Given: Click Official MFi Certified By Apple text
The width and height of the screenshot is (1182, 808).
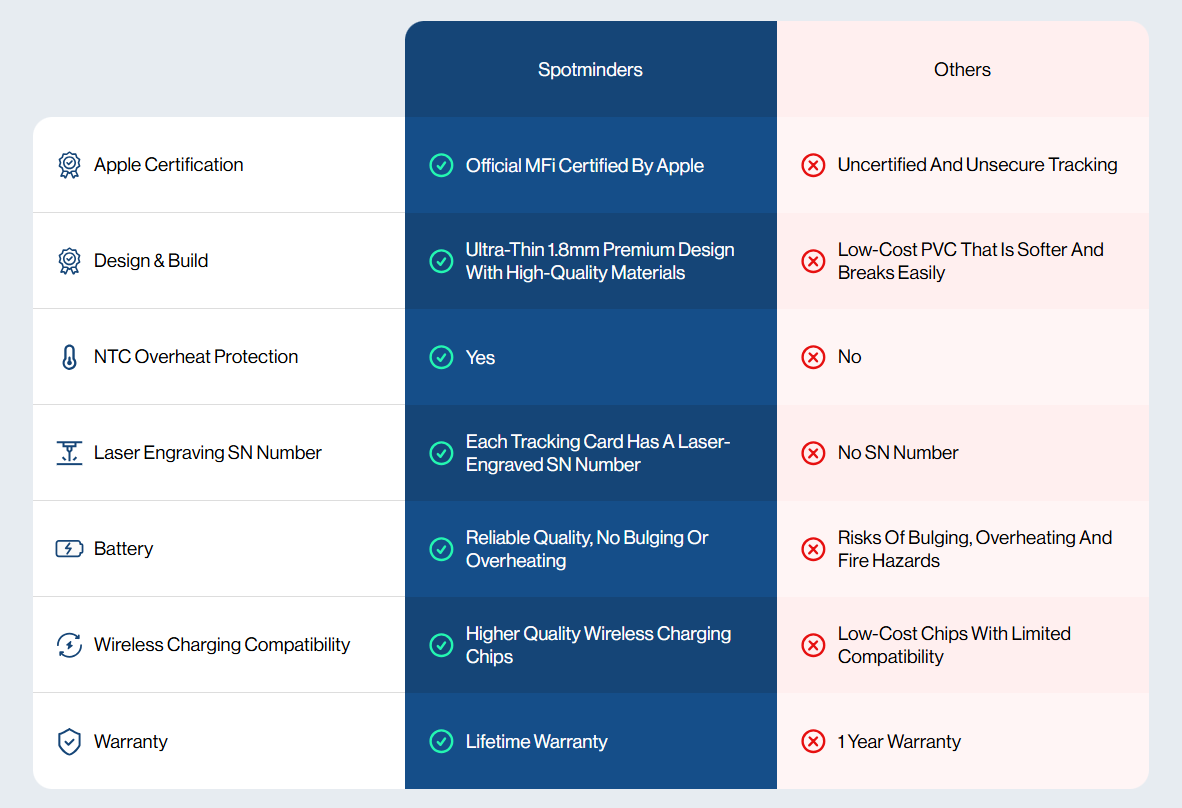Looking at the screenshot, I should [584, 166].
